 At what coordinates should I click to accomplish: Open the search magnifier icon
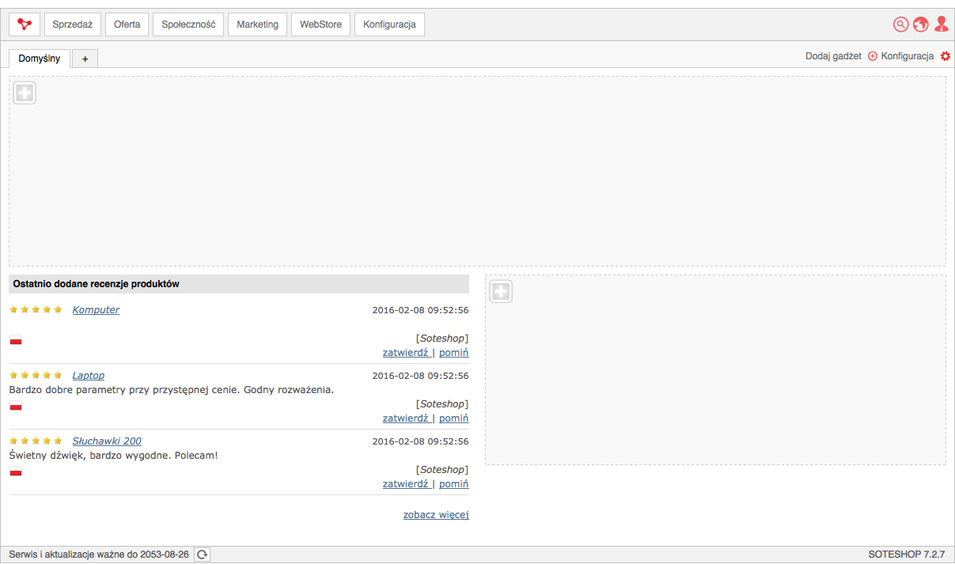[900, 24]
